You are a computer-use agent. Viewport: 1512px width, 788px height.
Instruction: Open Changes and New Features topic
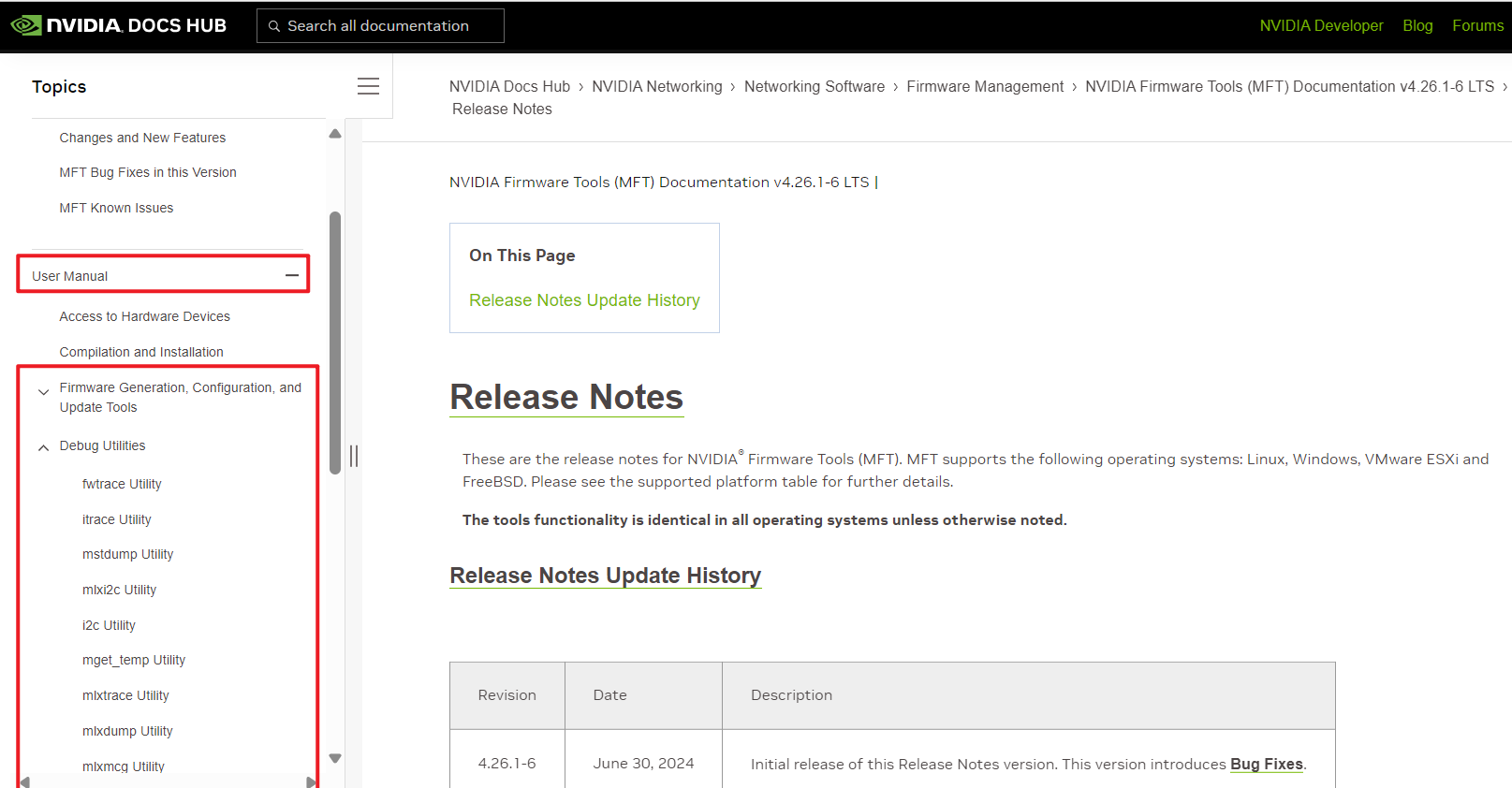pyautogui.click(x=142, y=138)
